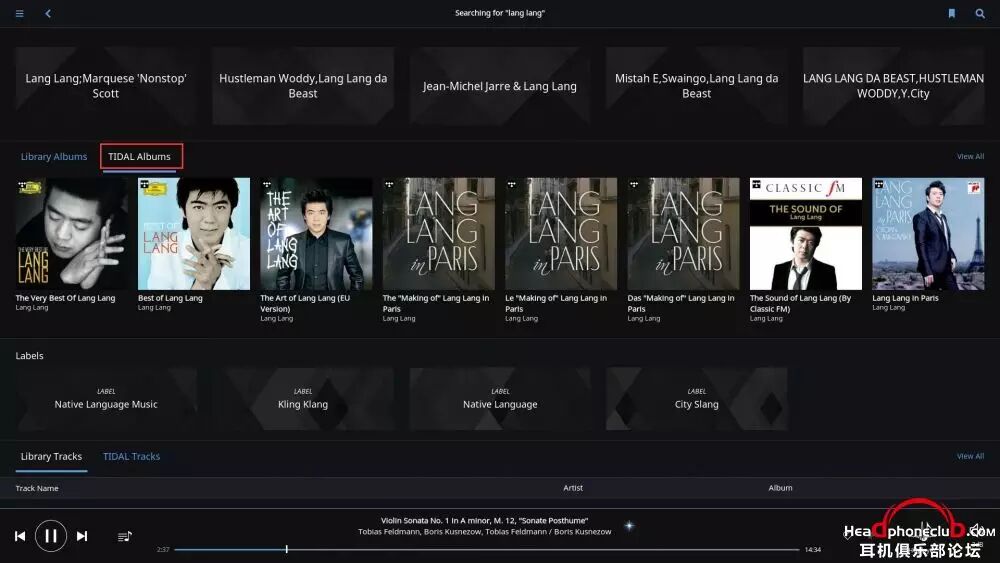This screenshot has width=1000, height=563.
Task: Click The Very Best Of Lang Lang title
Action: (66, 298)
